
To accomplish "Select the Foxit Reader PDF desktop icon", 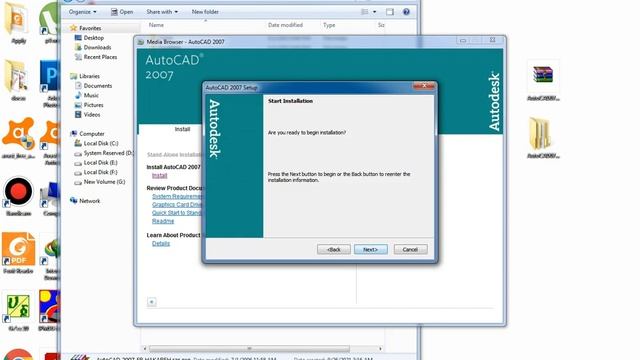I will (18, 253).
